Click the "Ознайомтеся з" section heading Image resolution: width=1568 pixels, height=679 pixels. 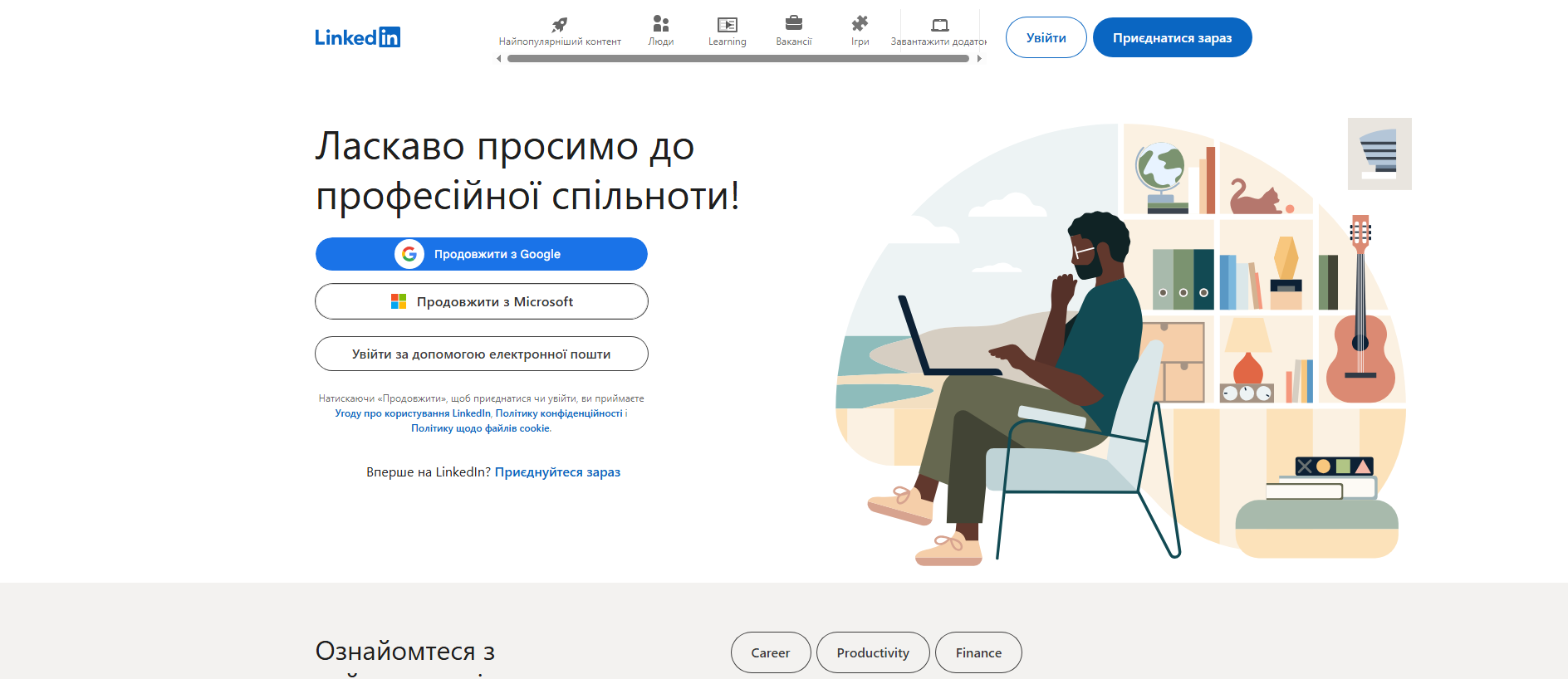click(405, 652)
